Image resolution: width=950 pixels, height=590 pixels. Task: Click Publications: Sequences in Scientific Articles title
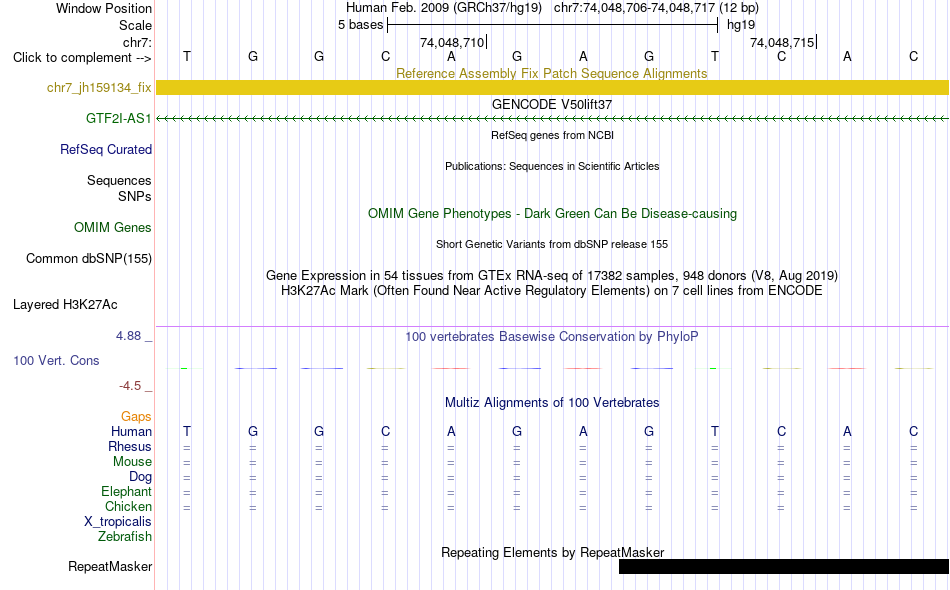552,167
